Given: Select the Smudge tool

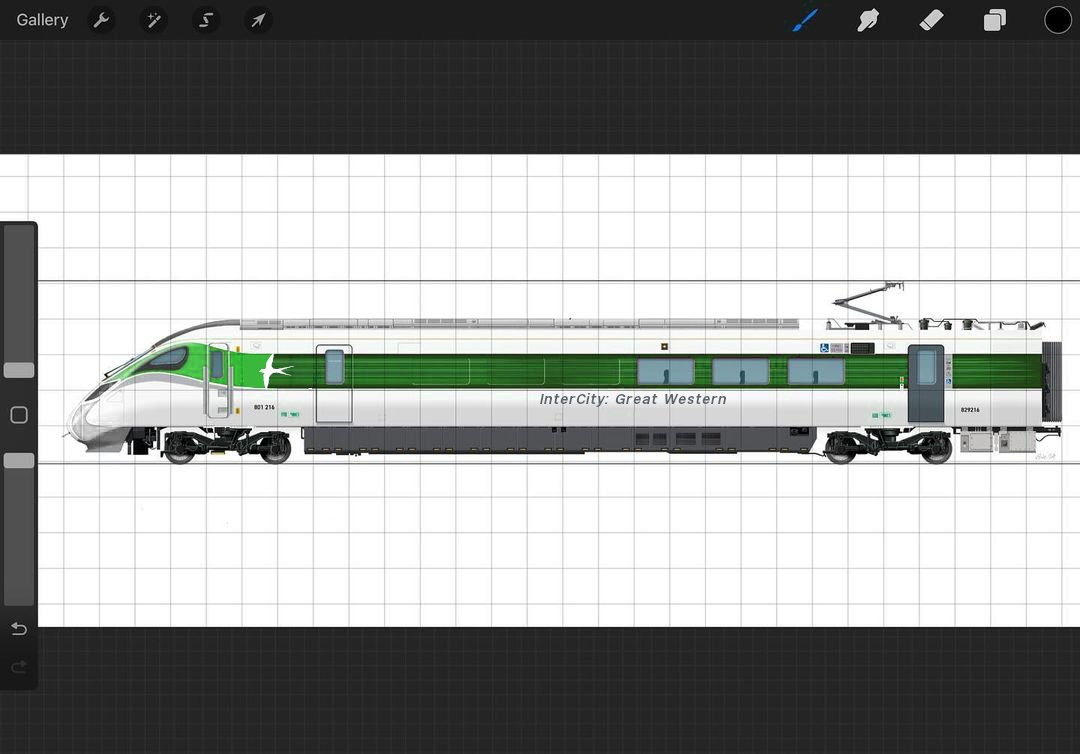Looking at the screenshot, I should [868, 20].
